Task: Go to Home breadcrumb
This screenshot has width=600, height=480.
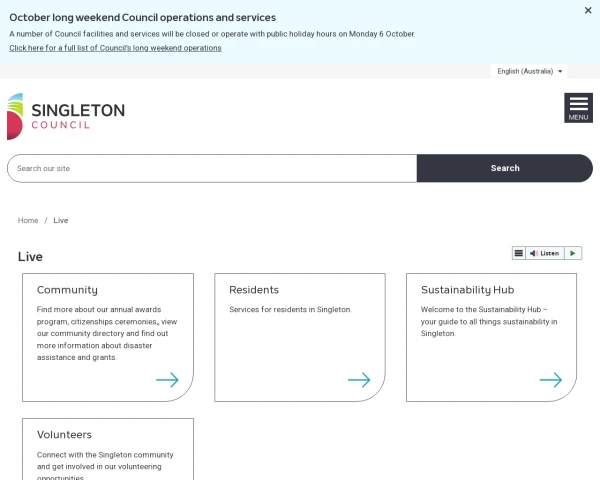Action: (28, 220)
